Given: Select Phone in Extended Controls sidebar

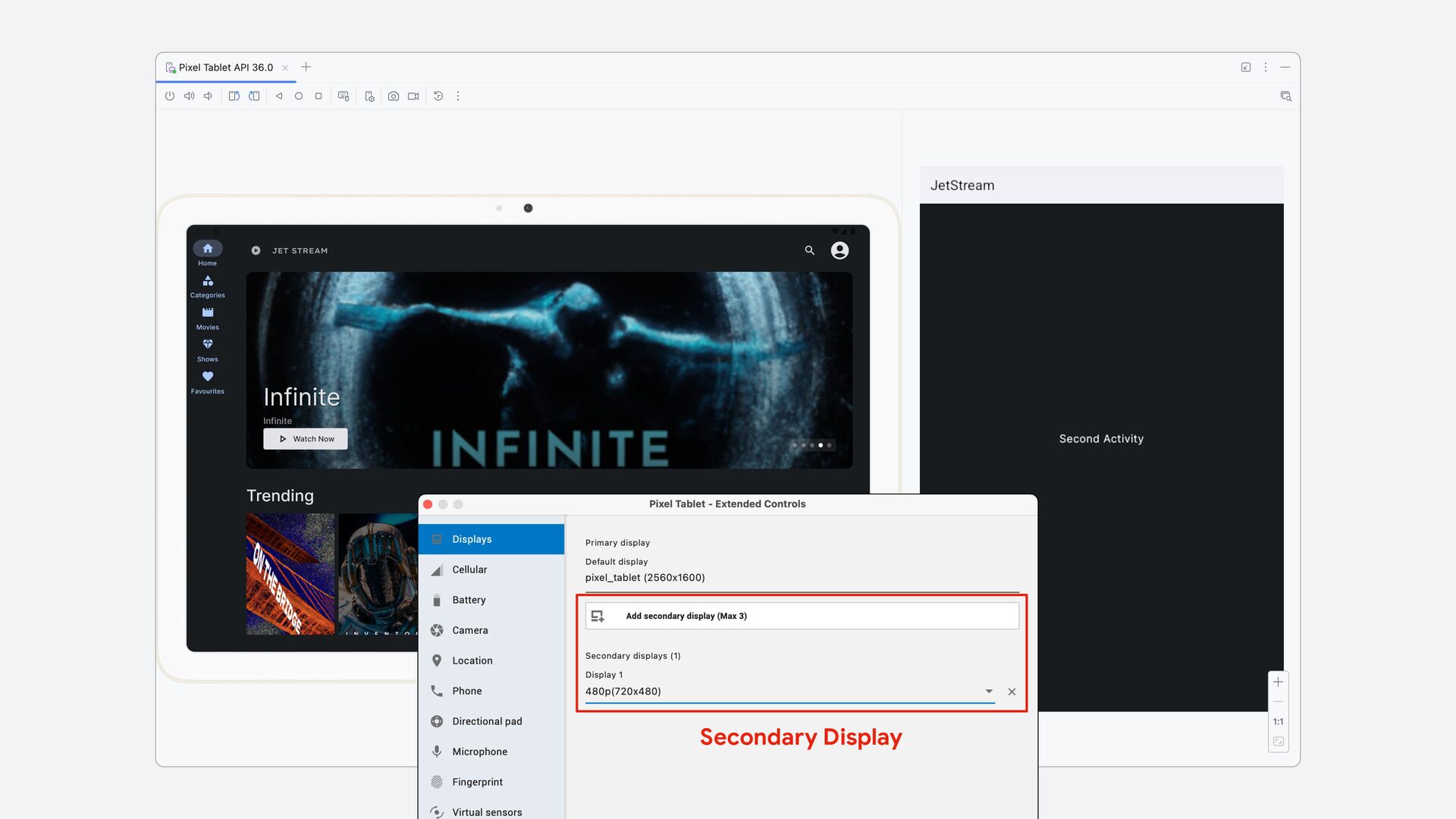Looking at the screenshot, I should pyautogui.click(x=491, y=691).
